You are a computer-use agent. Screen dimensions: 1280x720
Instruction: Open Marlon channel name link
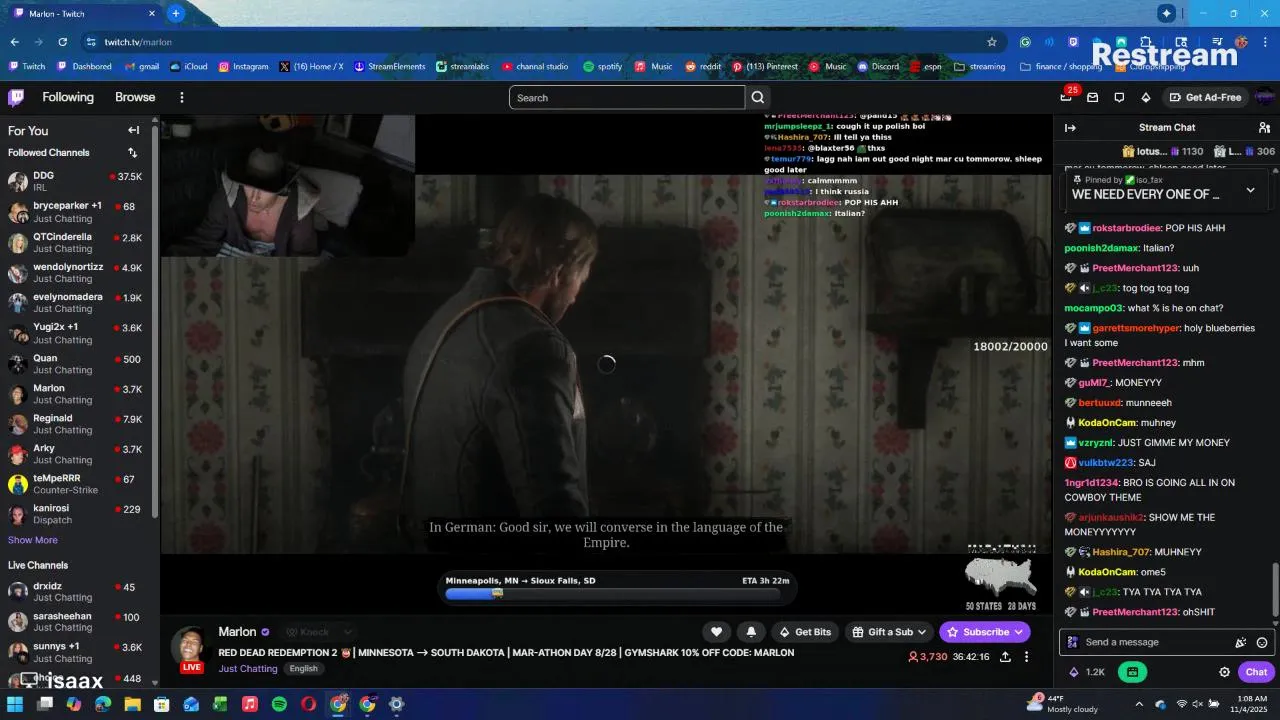tap(237, 632)
